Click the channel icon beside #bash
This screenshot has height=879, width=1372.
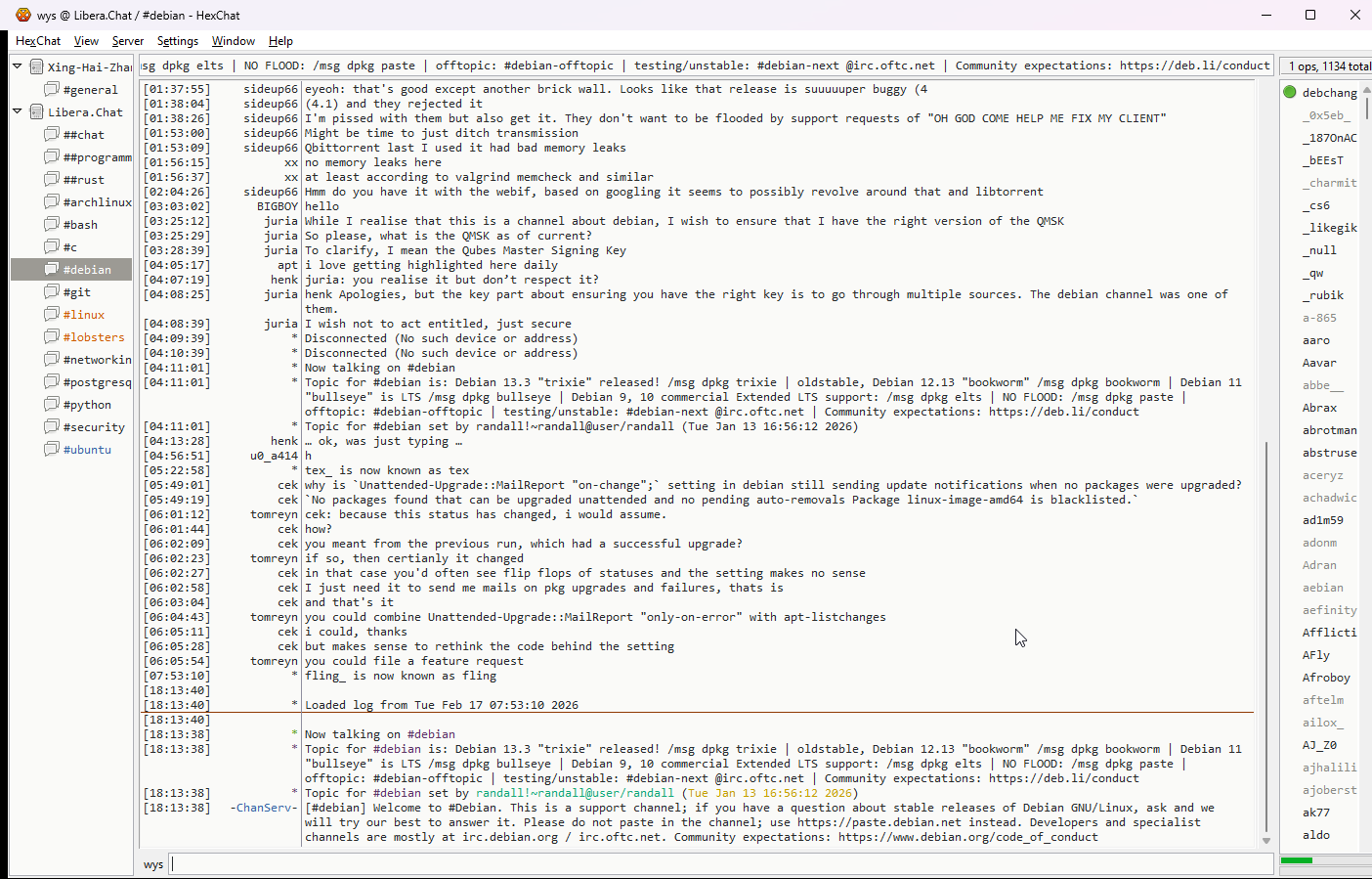(52, 224)
